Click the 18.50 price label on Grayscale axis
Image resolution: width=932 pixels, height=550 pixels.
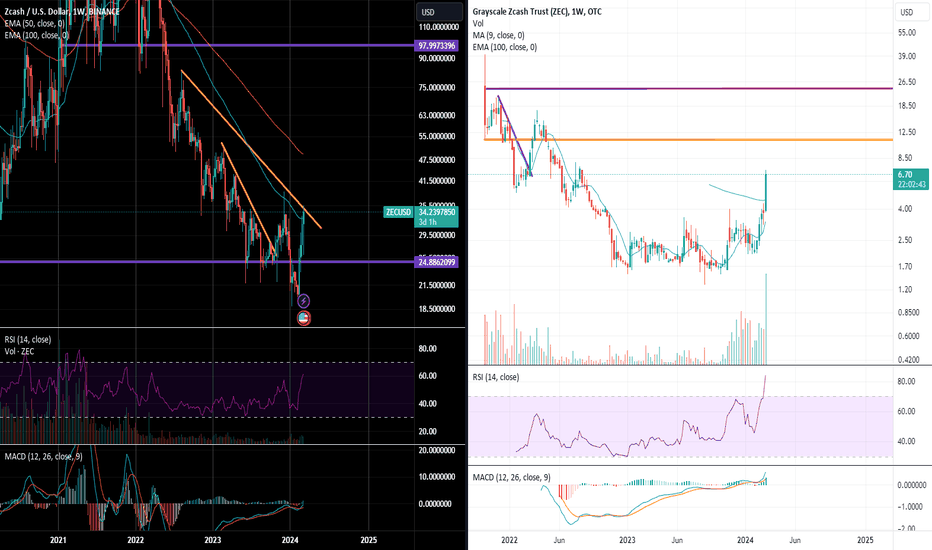click(907, 106)
